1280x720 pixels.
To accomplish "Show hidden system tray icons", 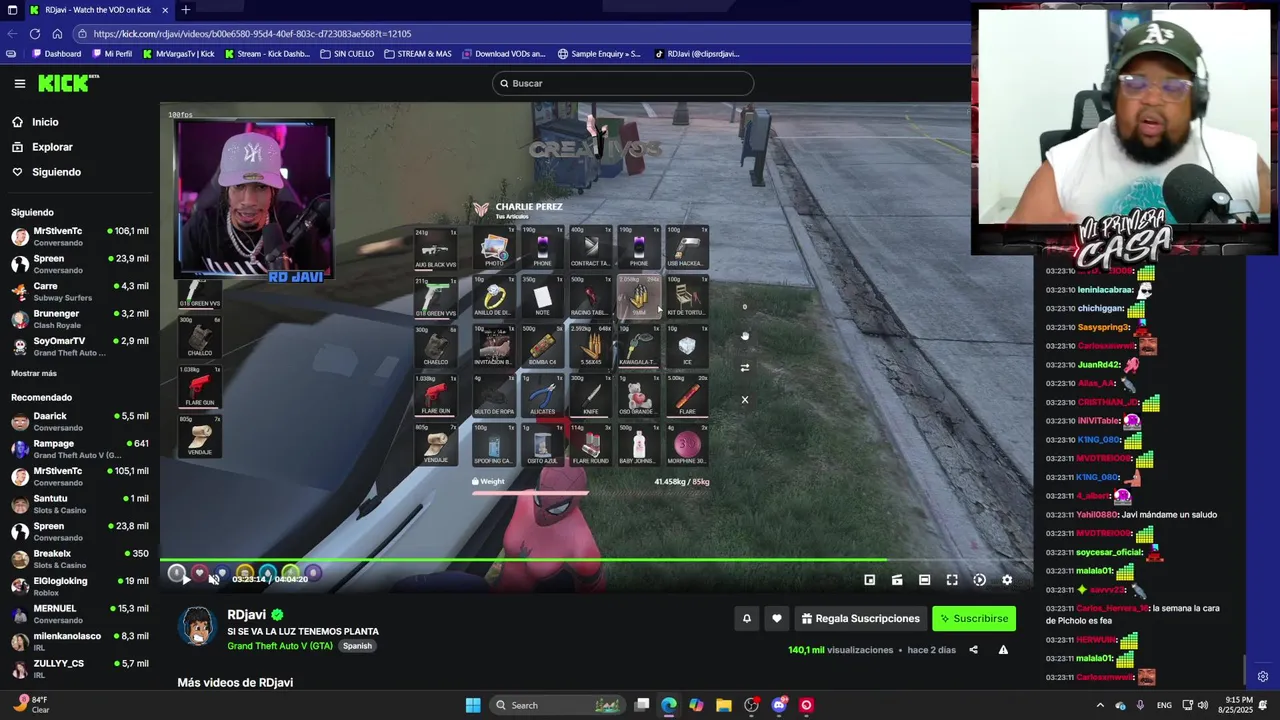I will 1100,705.
